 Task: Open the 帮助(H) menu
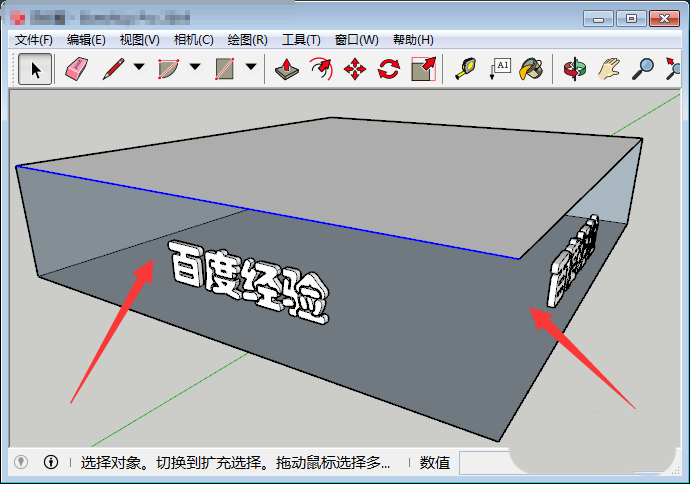coord(413,40)
